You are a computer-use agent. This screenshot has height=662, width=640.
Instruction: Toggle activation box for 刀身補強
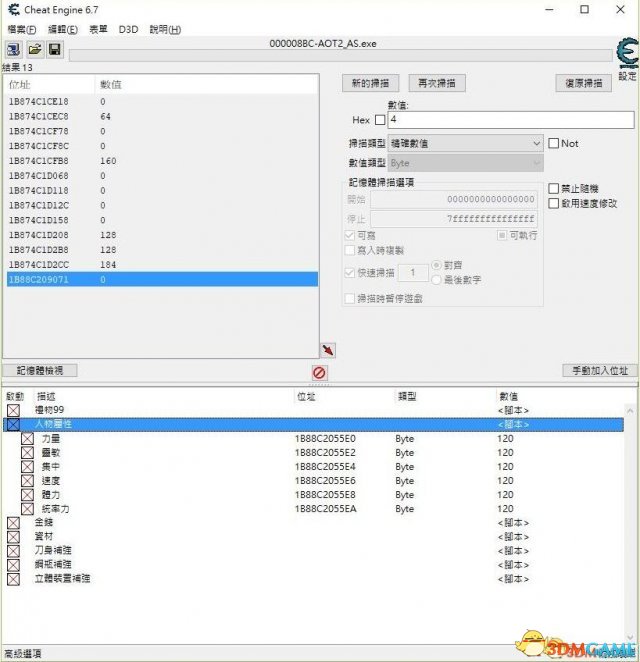[x=14, y=551]
